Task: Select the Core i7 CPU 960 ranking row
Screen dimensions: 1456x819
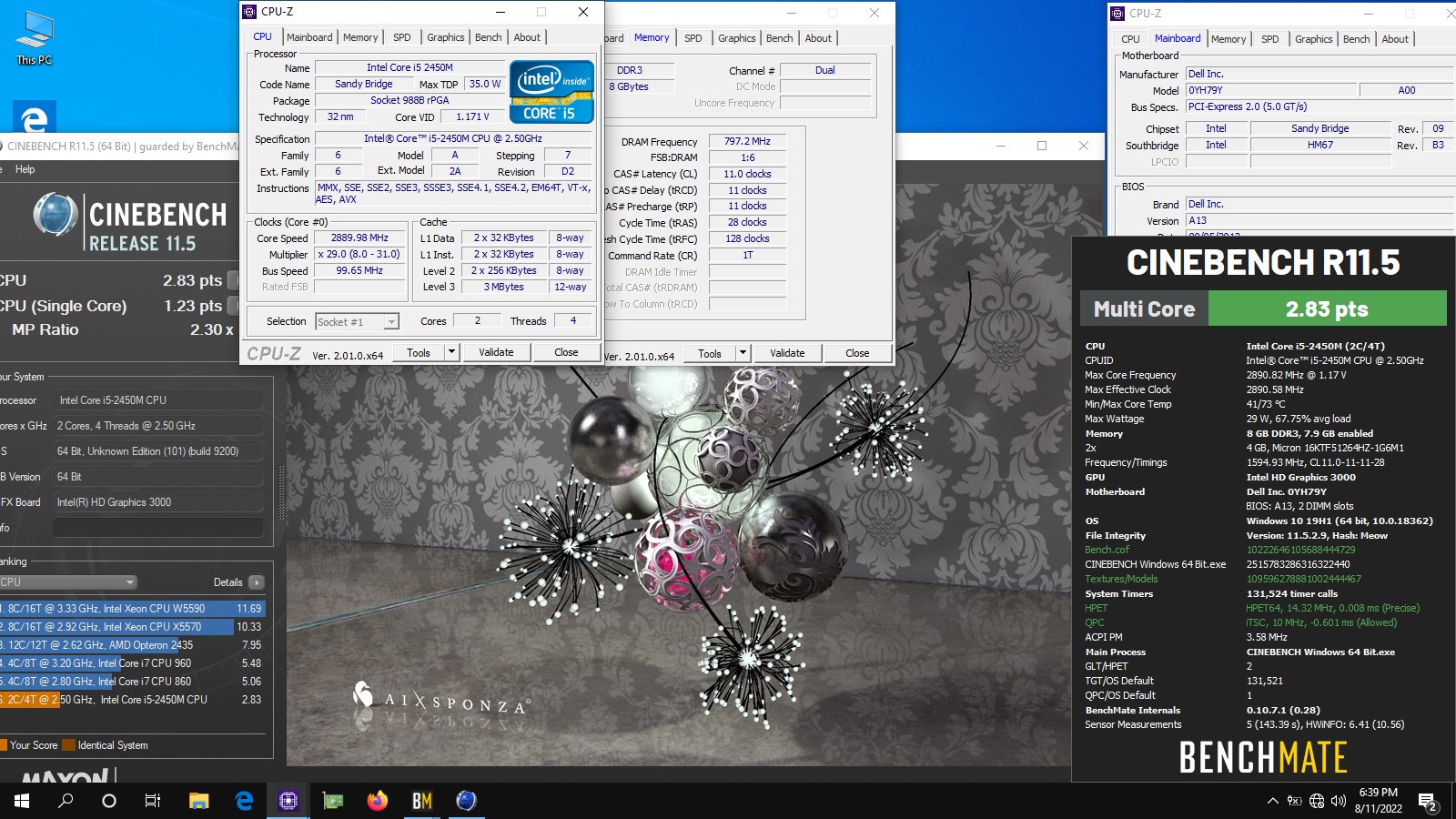Action: tap(133, 663)
